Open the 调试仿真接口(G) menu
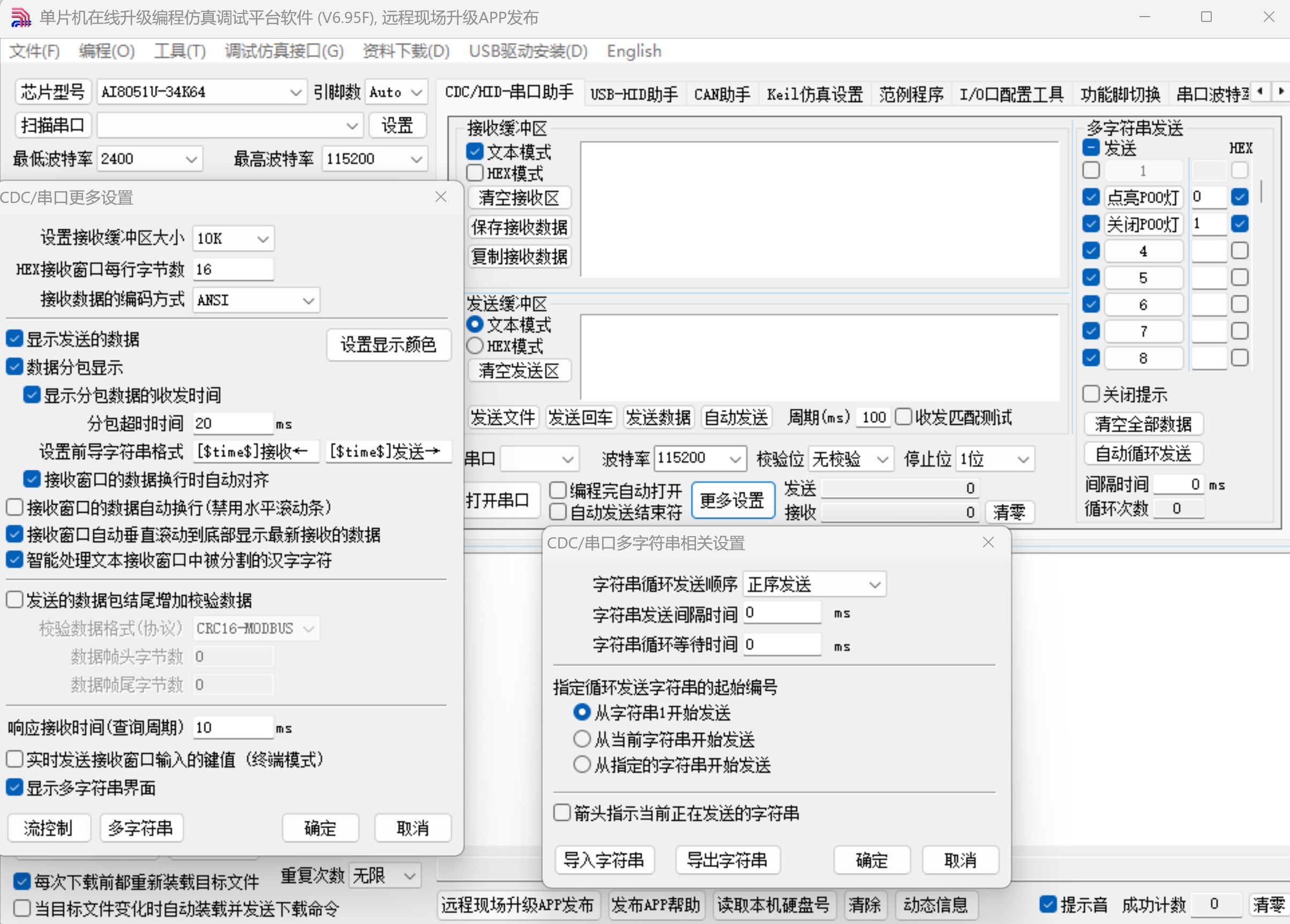The width and height of the screenshot is (1290, 924). 284,51
